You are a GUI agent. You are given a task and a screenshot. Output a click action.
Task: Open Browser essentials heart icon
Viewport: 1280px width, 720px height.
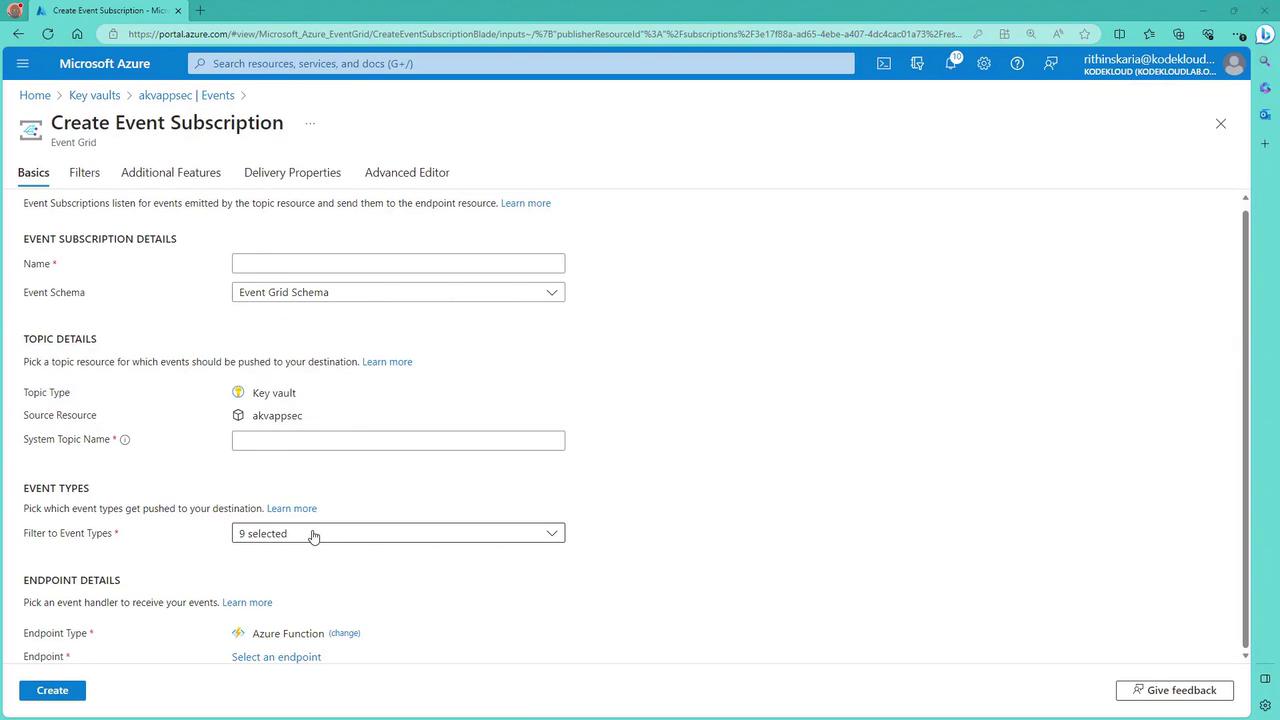coord(1208,34)
